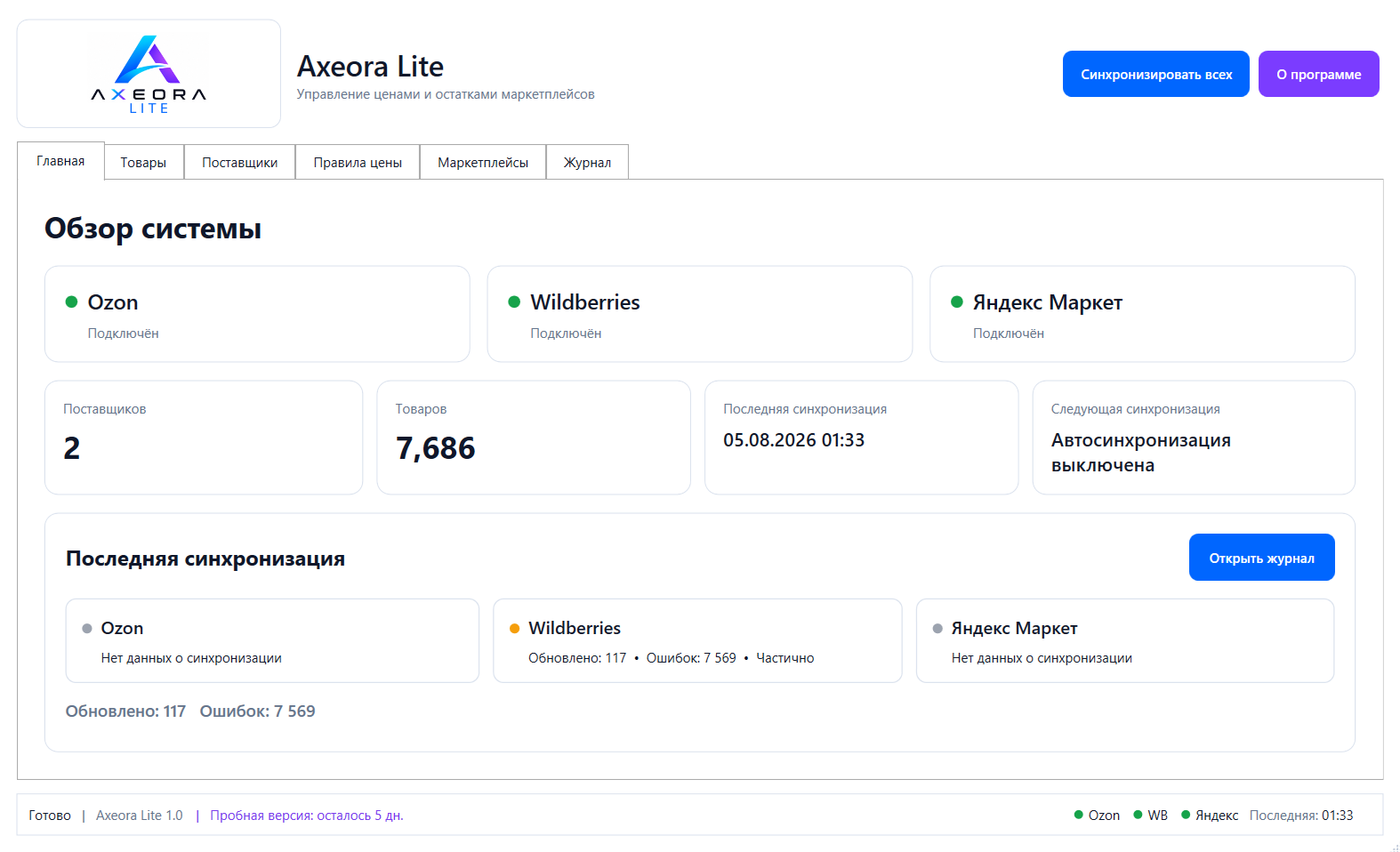
Task: Click the trial notice Пробная версия: осталось 5 дн.
Action: [307, 816]
